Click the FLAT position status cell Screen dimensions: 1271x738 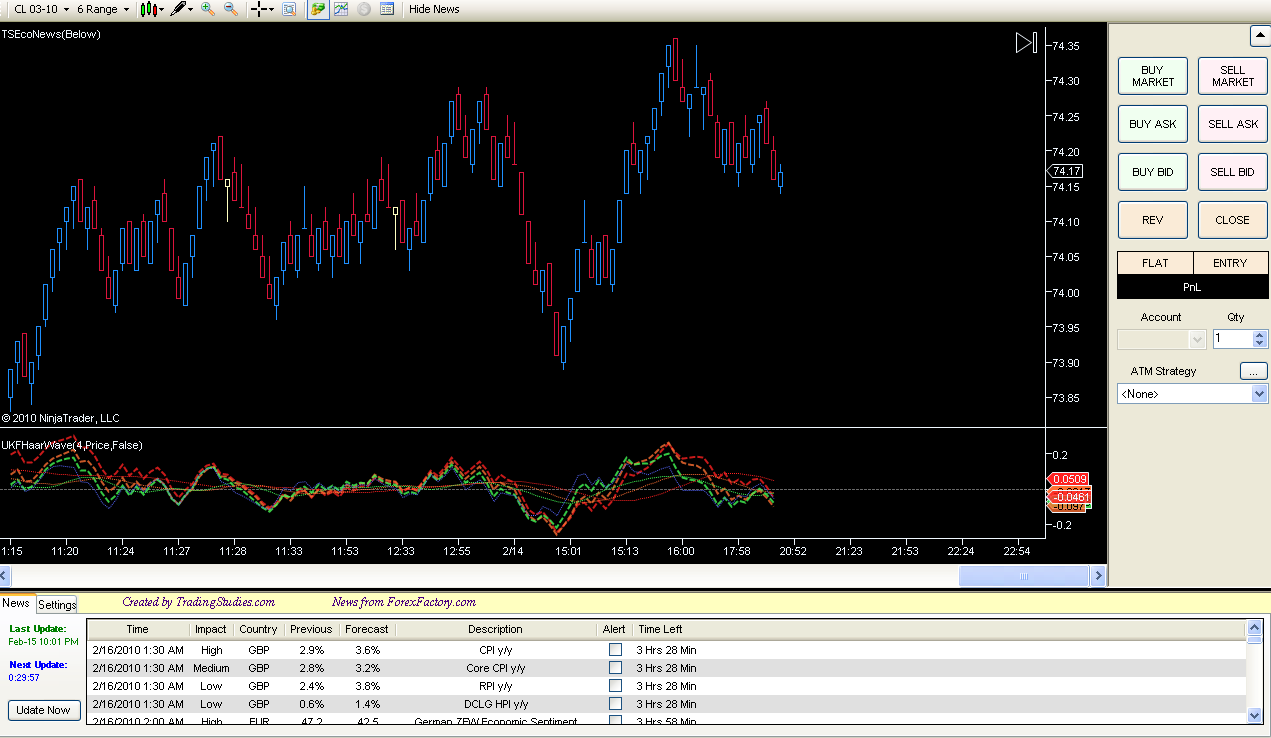pos(1155,263)
